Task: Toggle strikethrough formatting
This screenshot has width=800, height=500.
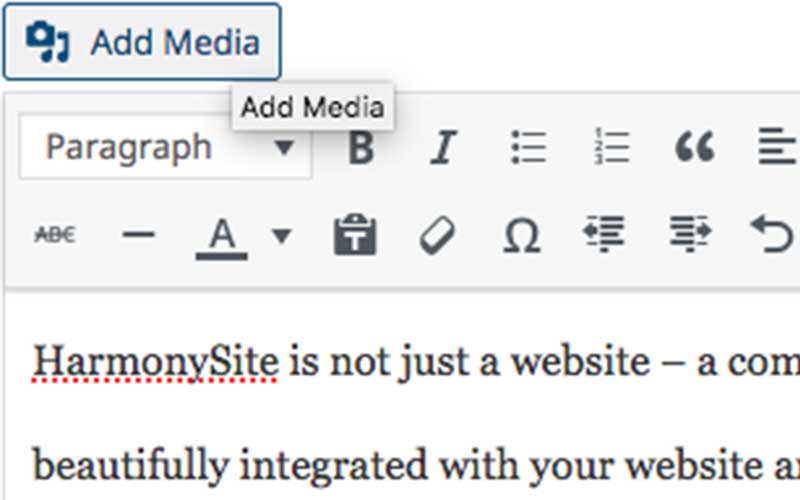Action: tap(55, 235)
